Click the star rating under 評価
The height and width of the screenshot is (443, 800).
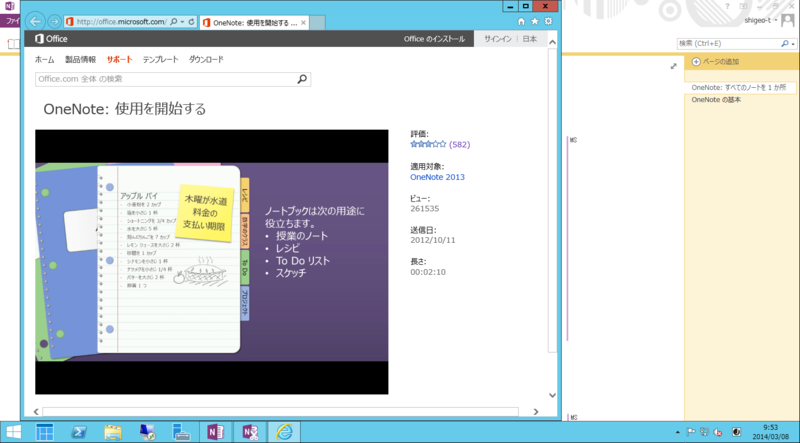pos(428,144)
